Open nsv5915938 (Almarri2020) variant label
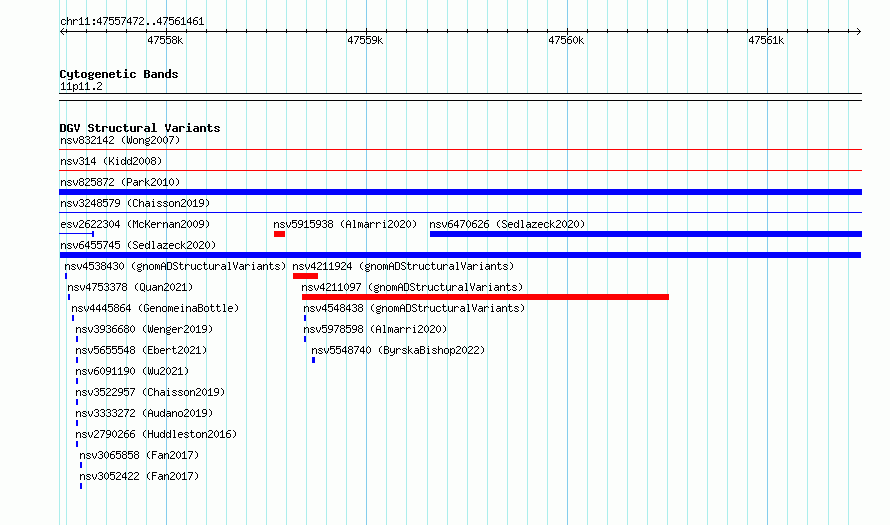Image resolution: width=890 pixels, height=525 pixels. [345, 224]
